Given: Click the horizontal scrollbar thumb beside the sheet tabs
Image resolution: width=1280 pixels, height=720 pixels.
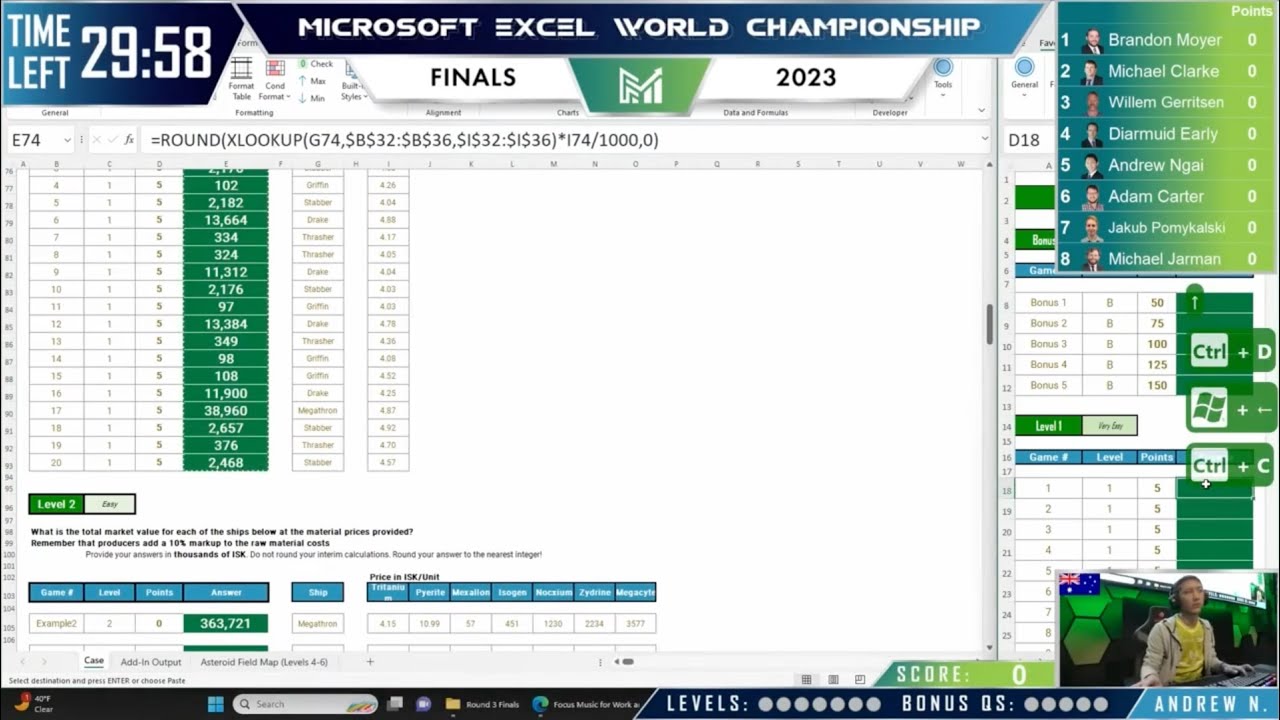Looking at the screenshot, I should point(628,661).
